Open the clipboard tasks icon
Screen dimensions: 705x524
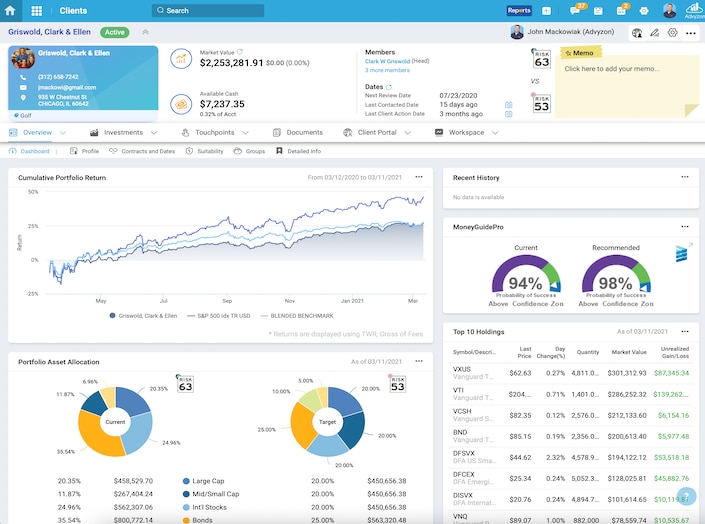598,11
